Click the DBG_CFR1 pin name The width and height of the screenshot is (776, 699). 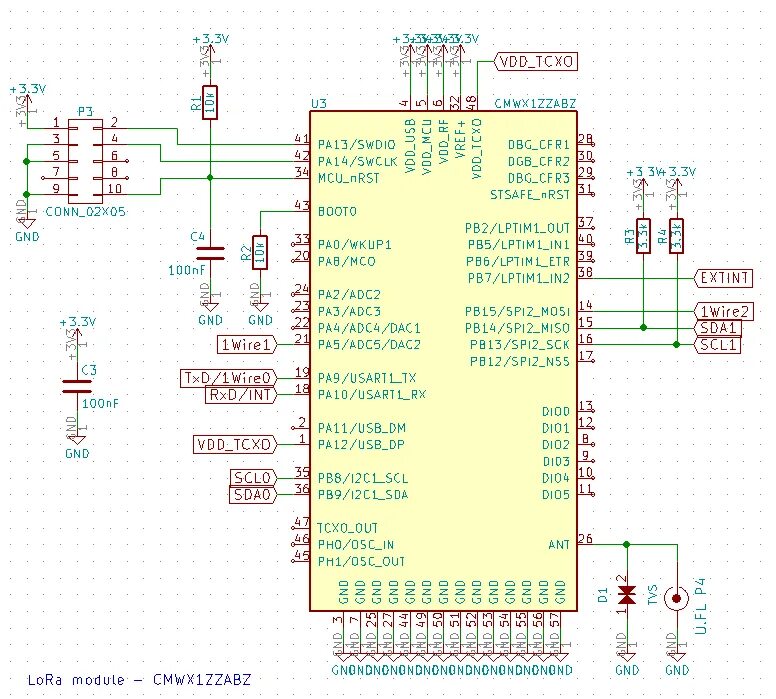[x=539, y=145]
